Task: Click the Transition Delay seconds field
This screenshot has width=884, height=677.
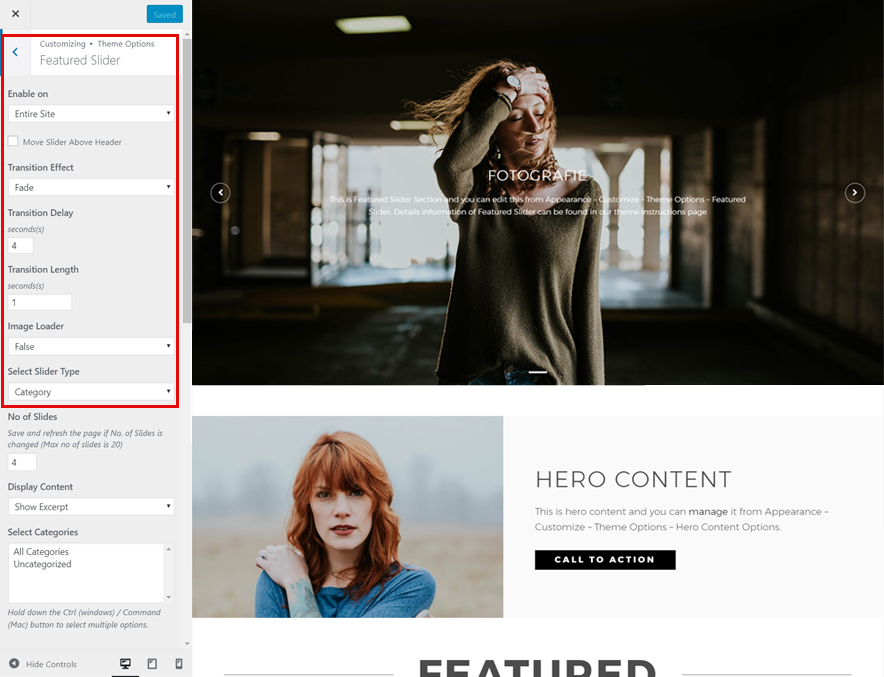Action: pos(21,246)
